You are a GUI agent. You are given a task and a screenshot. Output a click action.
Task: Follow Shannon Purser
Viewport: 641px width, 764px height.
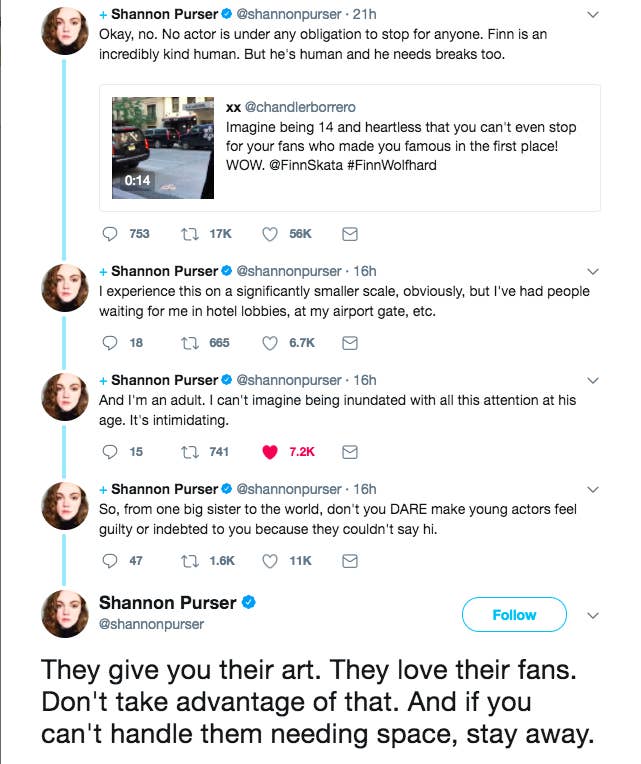tap(514, 614)
